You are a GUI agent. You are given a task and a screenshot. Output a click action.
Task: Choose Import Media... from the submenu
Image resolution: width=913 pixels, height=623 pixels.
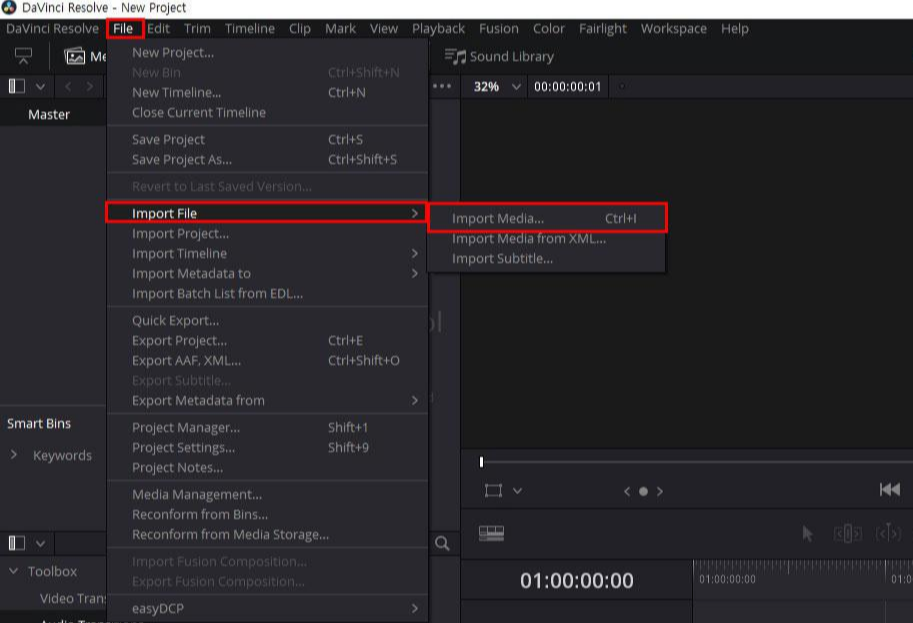[547, 218]
